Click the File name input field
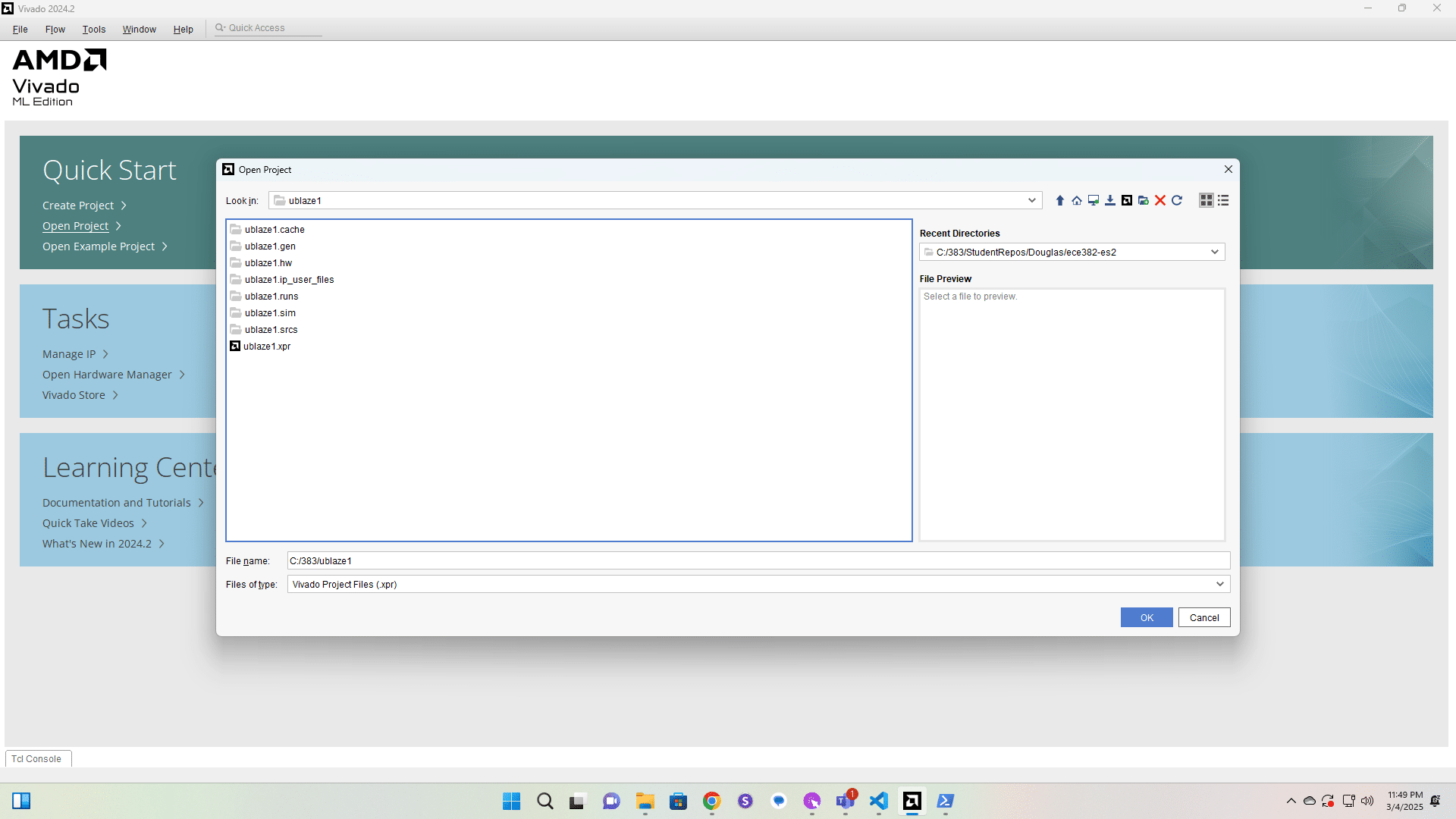Image resolution: width=1456 pixels, height=819 pixels. click(758, 560)
